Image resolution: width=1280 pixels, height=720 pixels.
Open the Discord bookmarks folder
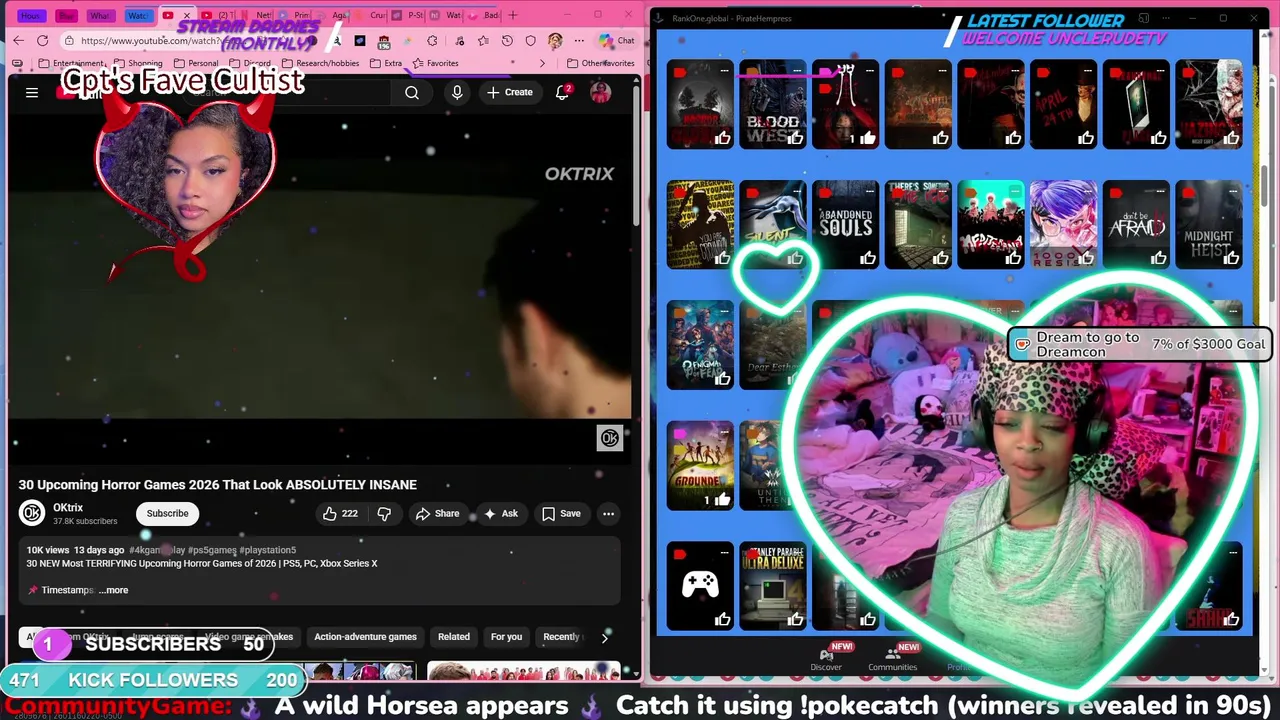pyautogui.click(x=250, y=63)
